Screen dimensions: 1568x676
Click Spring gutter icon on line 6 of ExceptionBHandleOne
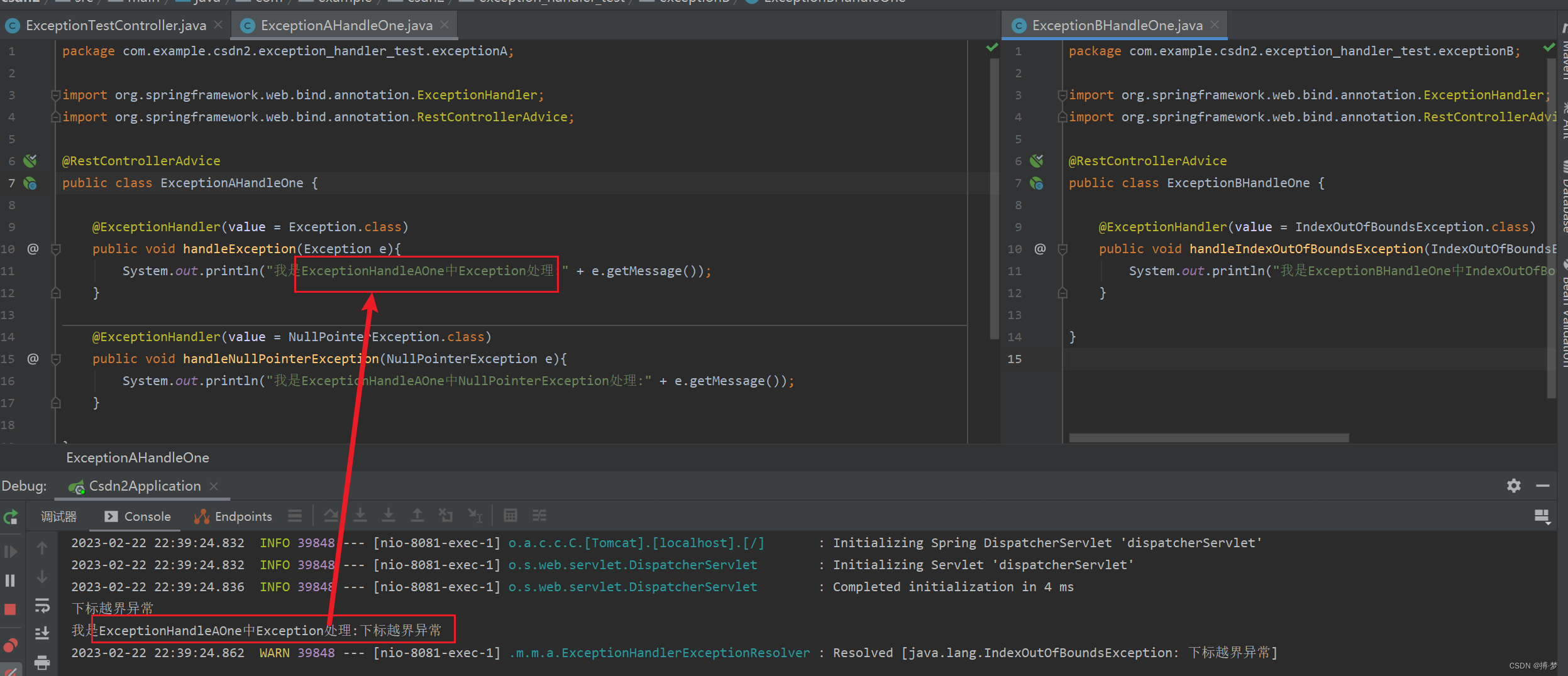click(1037, 161)
